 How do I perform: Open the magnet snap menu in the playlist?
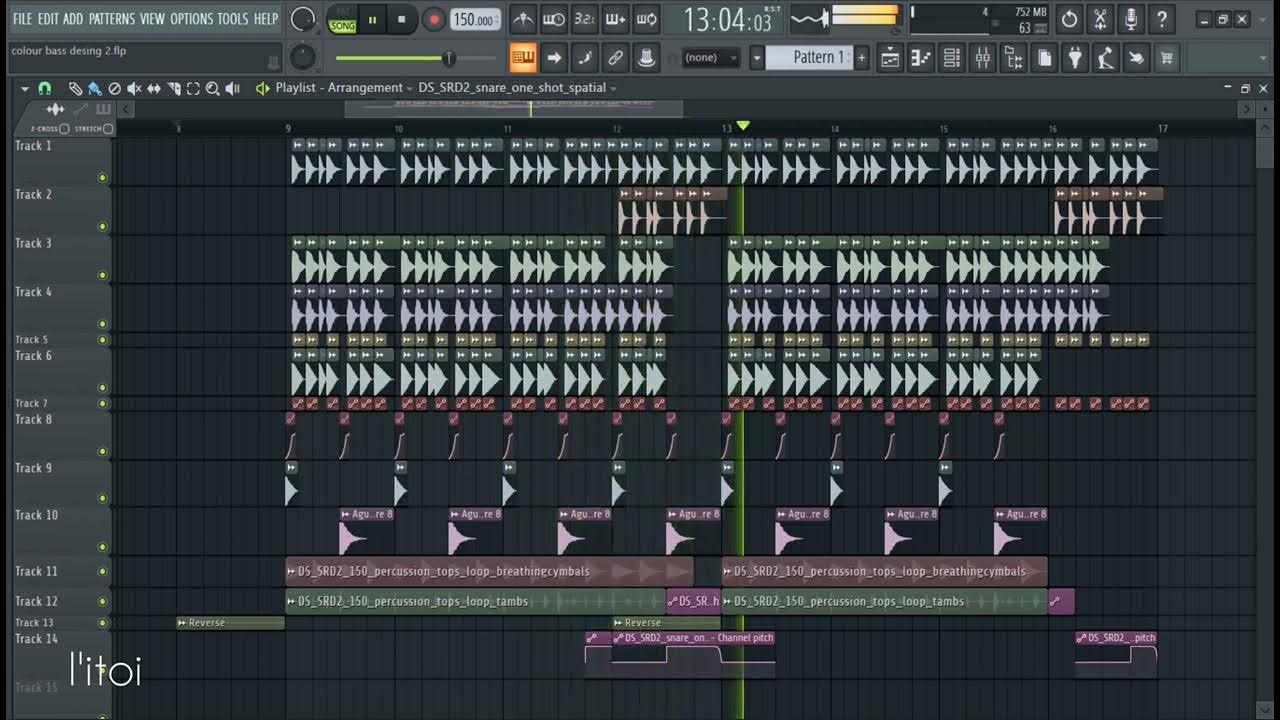[44, 88]
